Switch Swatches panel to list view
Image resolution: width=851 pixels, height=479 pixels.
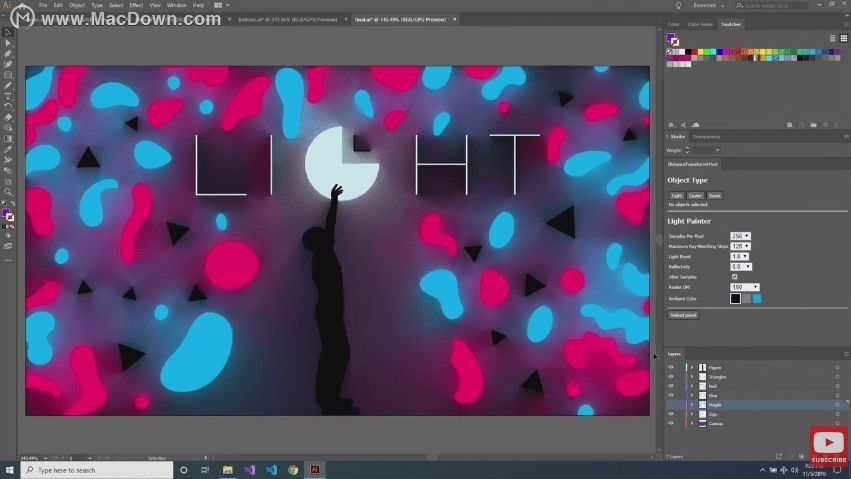pos(833,38)
